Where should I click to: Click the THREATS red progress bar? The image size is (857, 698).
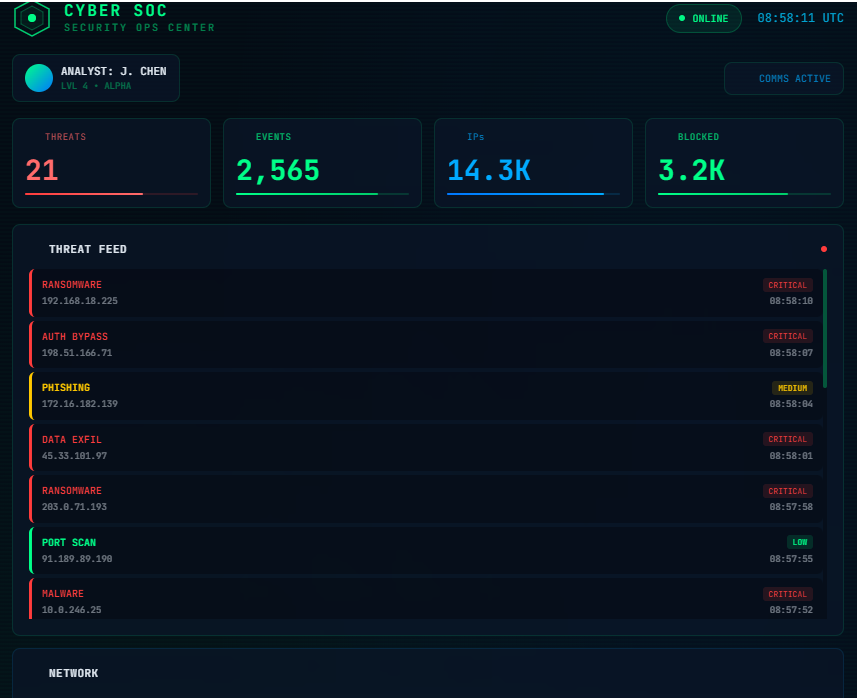[84, 193]
